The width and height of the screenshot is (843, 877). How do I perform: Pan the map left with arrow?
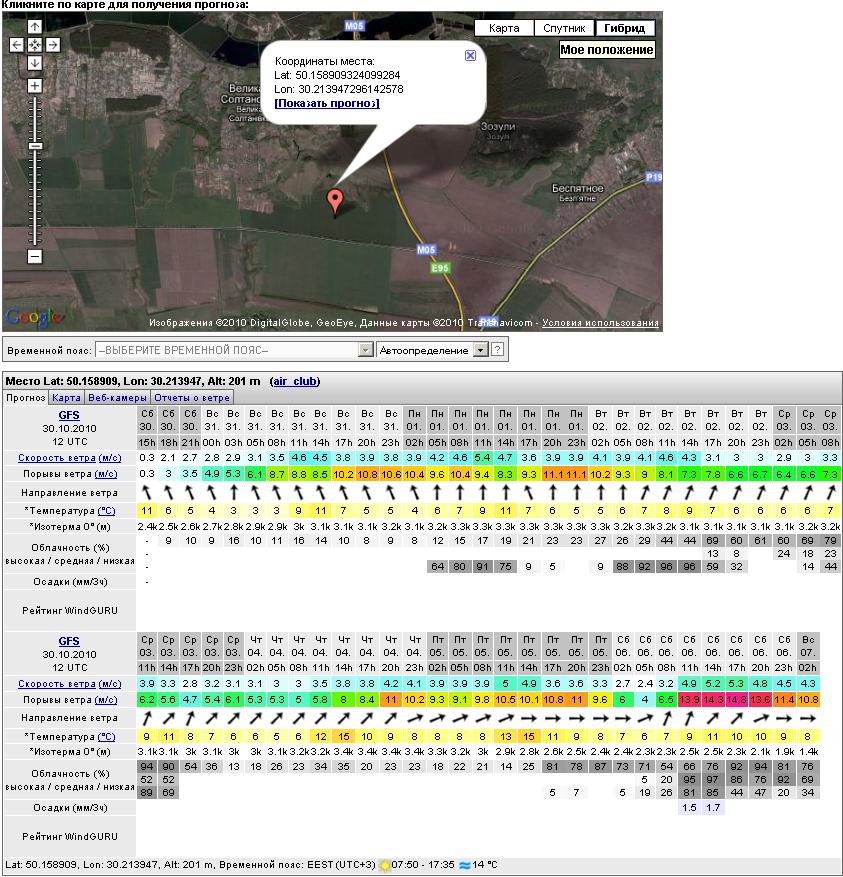[17, 45]
